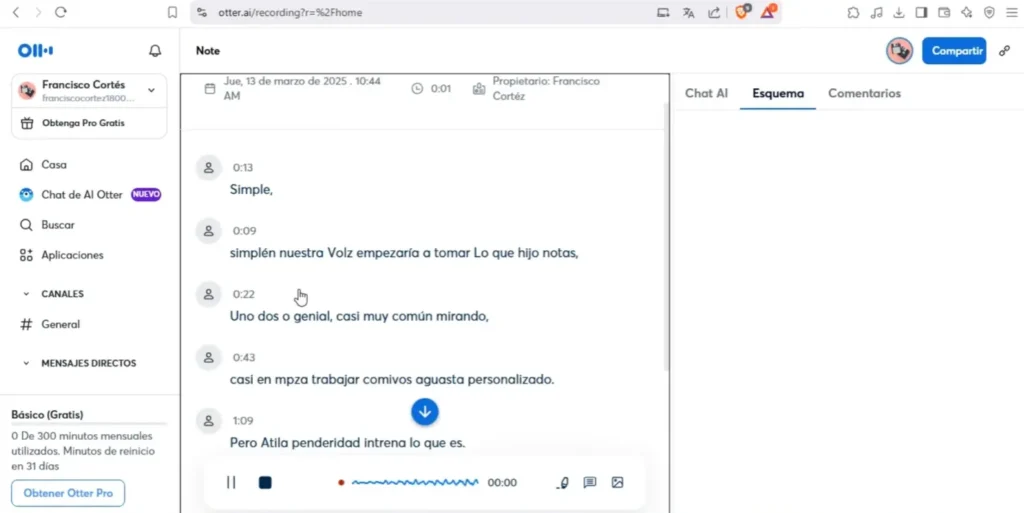Open the browser hamburger menu
The height and width of the screenshot is (513, 1024).
[x=1012, y=12]
